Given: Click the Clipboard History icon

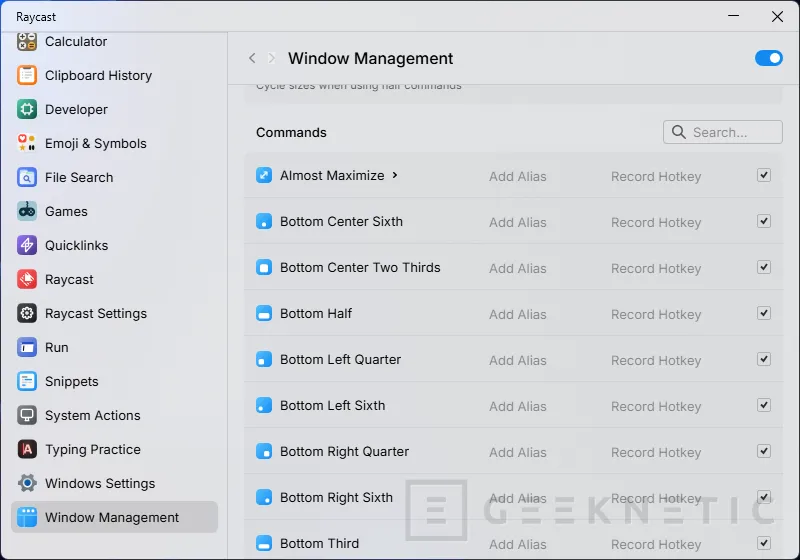Looking at the screenshot, I should click(27, 75).
